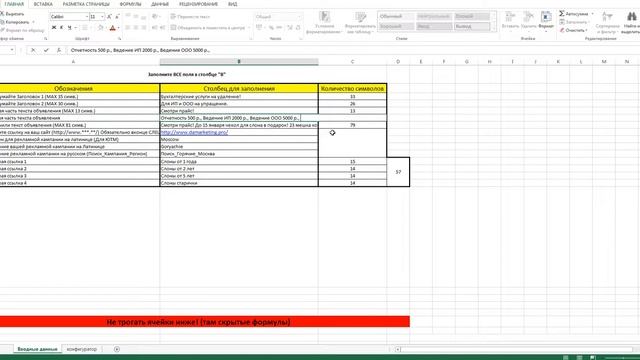
Task: Switch to the Конфигуратор sheet tab
Action: point(82,349)
